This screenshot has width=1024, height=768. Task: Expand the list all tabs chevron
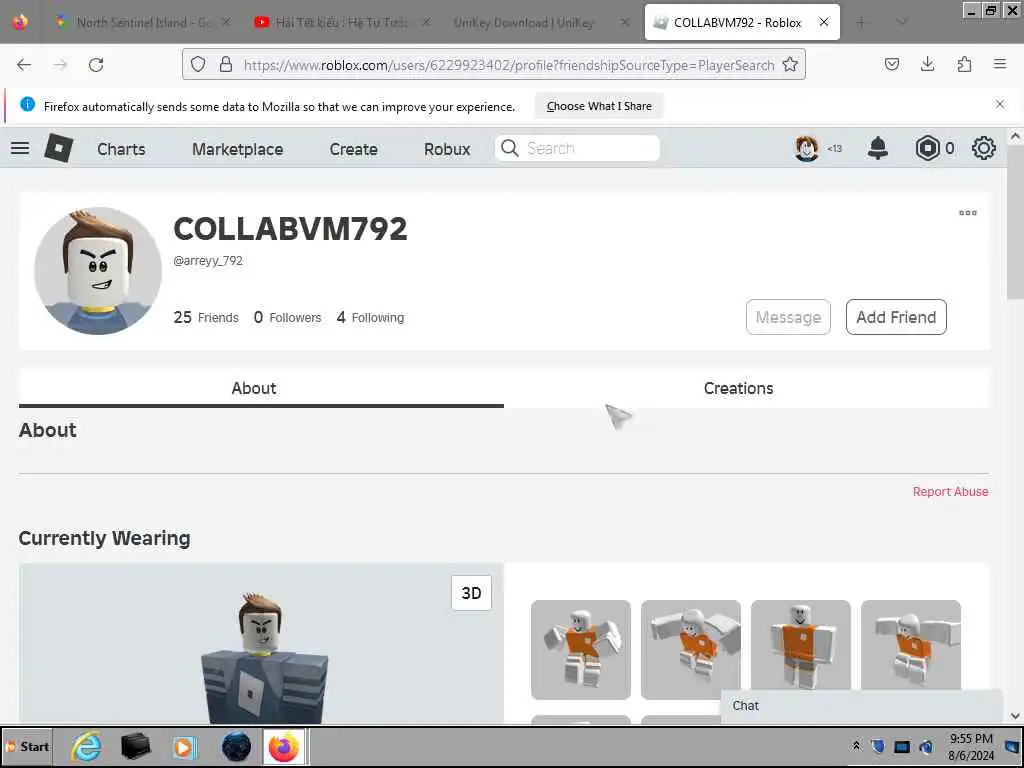pyautogui.click(x=902, y=22)
